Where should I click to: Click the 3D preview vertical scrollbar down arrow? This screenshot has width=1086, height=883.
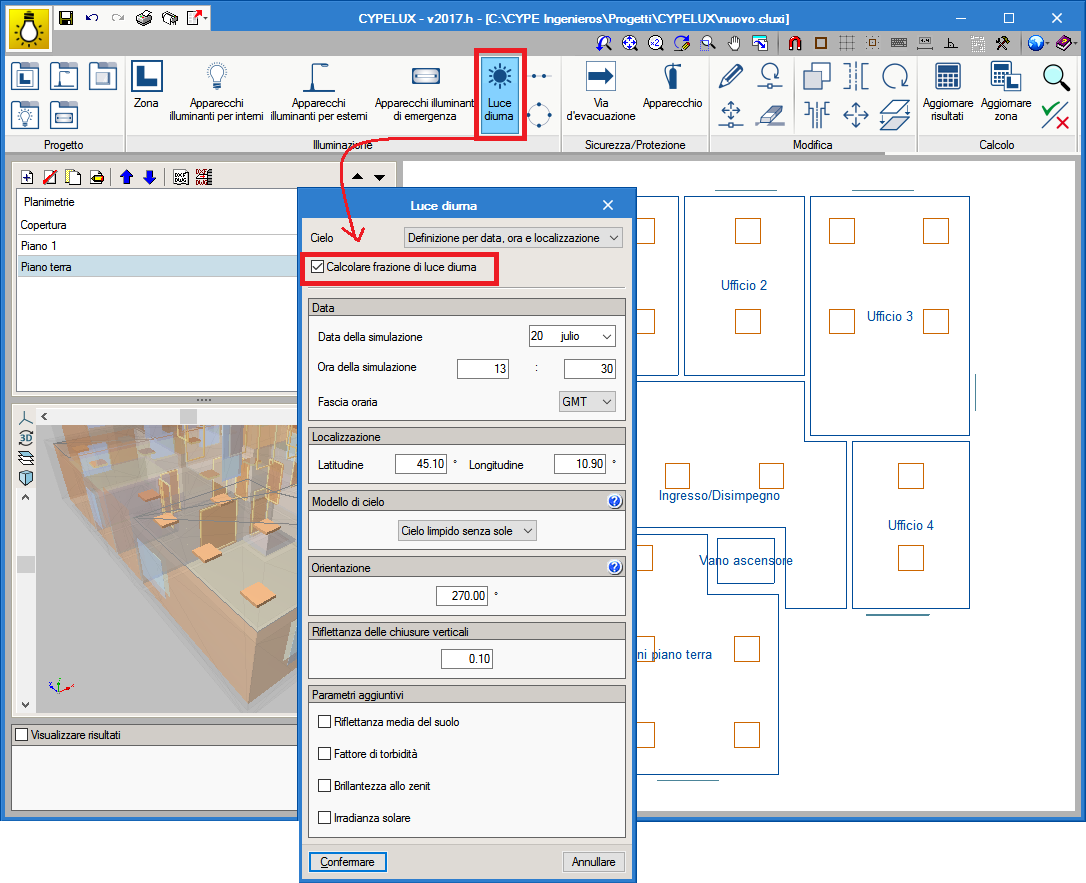(26, 705)
